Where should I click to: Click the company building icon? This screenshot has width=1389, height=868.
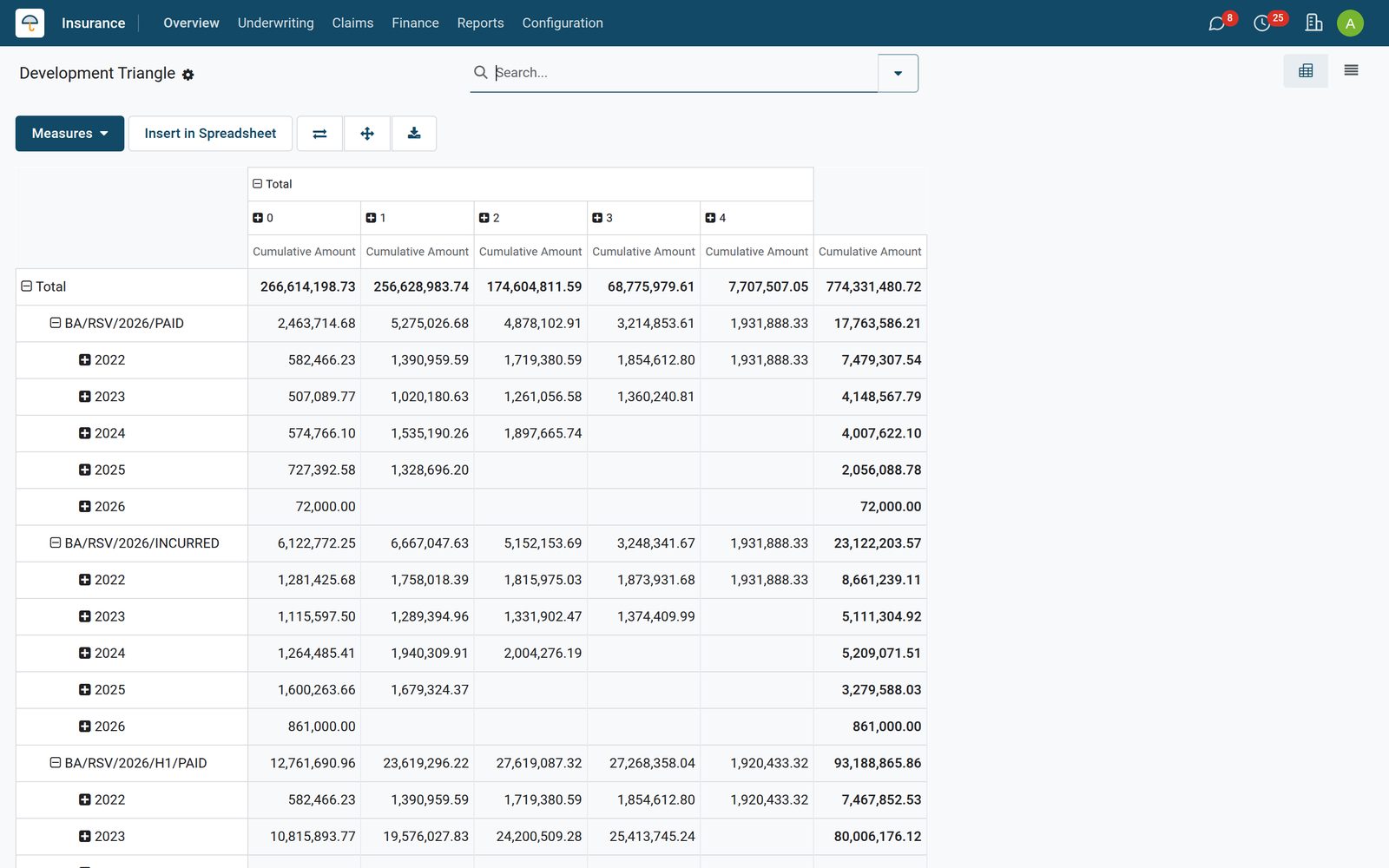pos(1313,23)
